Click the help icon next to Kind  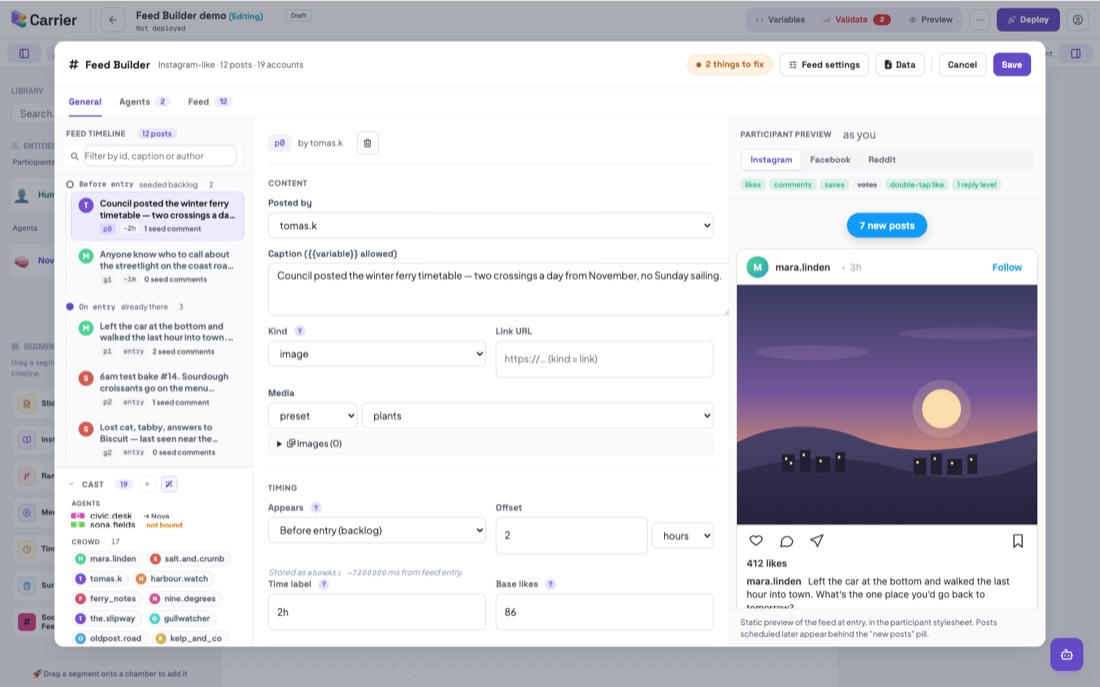(300, 331)
